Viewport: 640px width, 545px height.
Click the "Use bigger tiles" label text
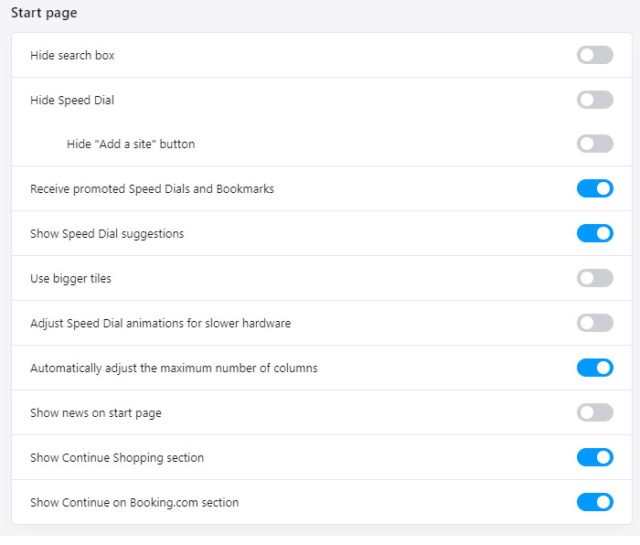point(71,278)
